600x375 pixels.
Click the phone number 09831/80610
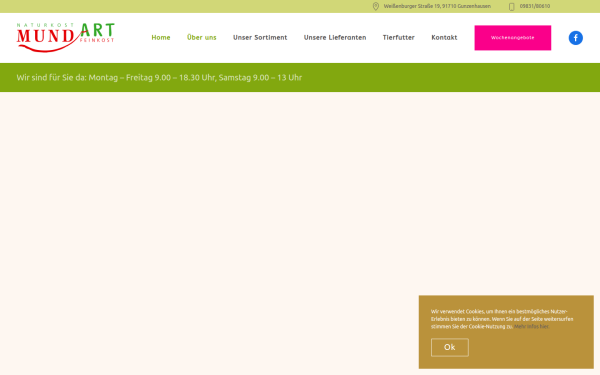pos(535,6)
